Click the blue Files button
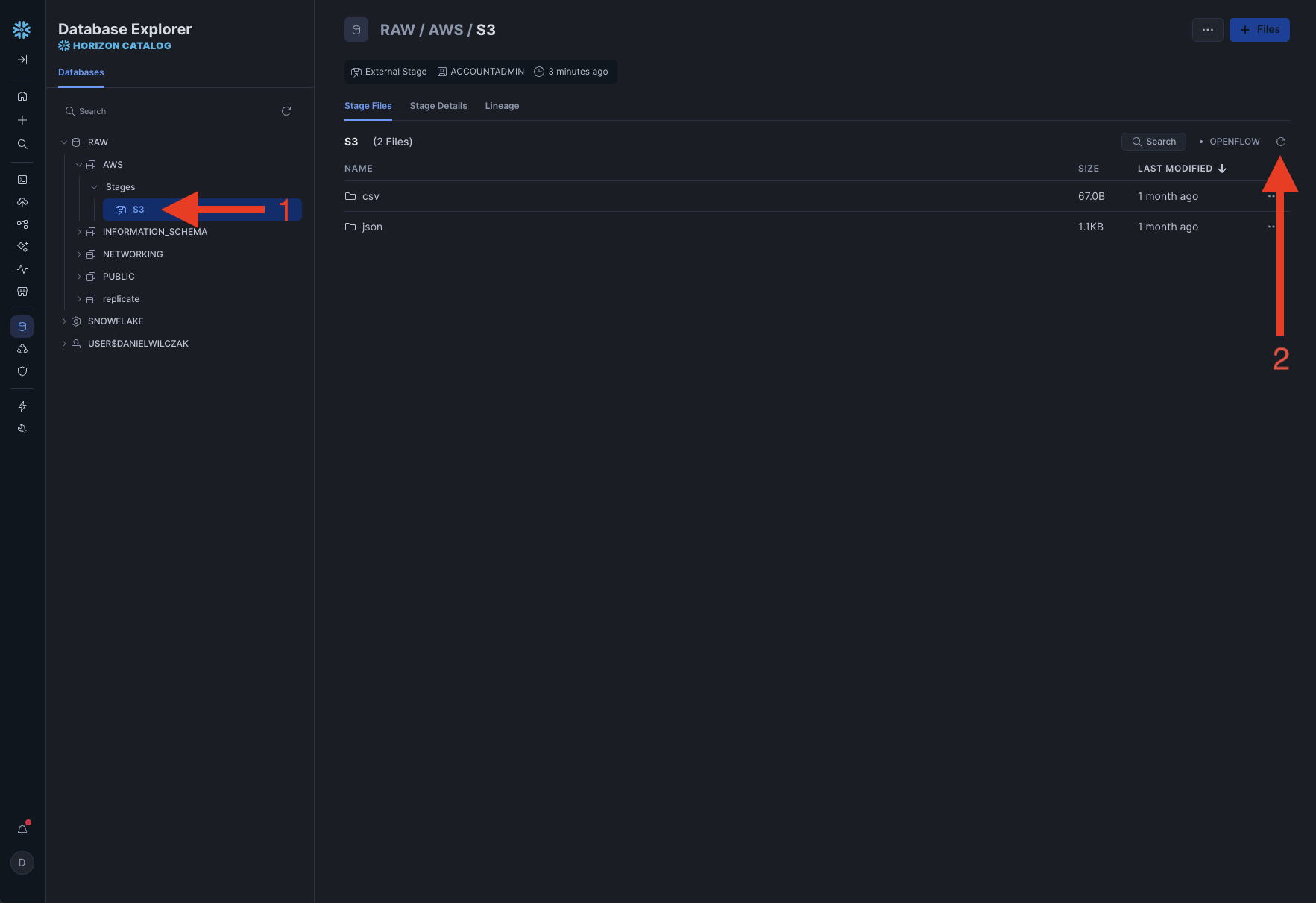 point(1259,30)
